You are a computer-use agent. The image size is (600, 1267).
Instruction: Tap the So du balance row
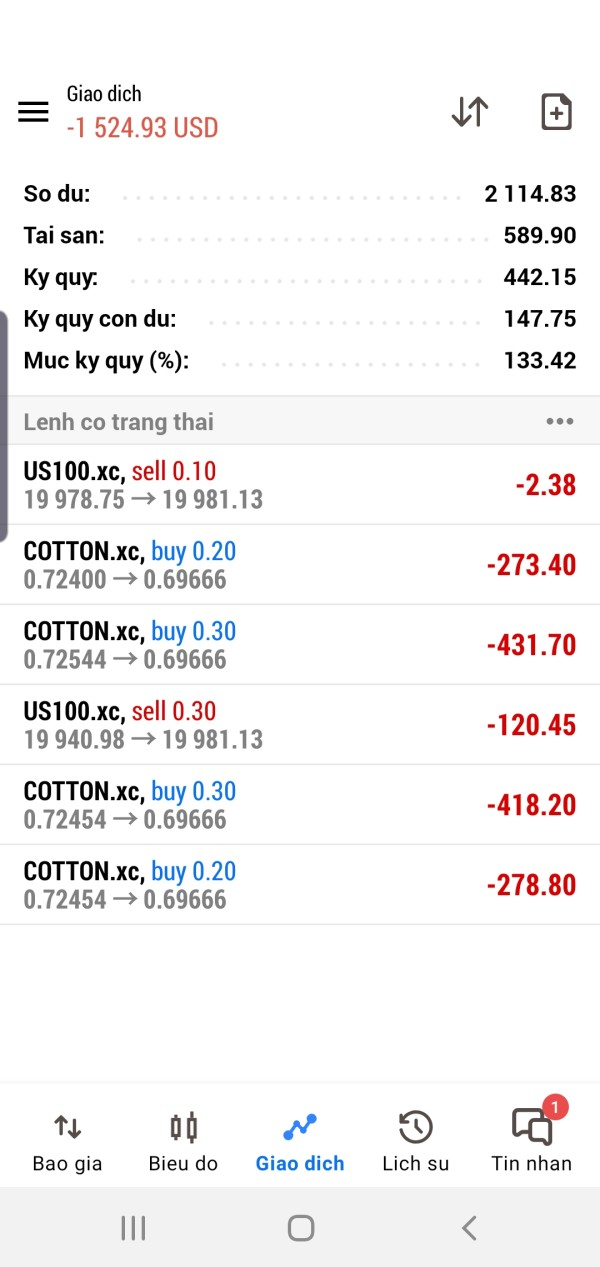pos(300,194)
